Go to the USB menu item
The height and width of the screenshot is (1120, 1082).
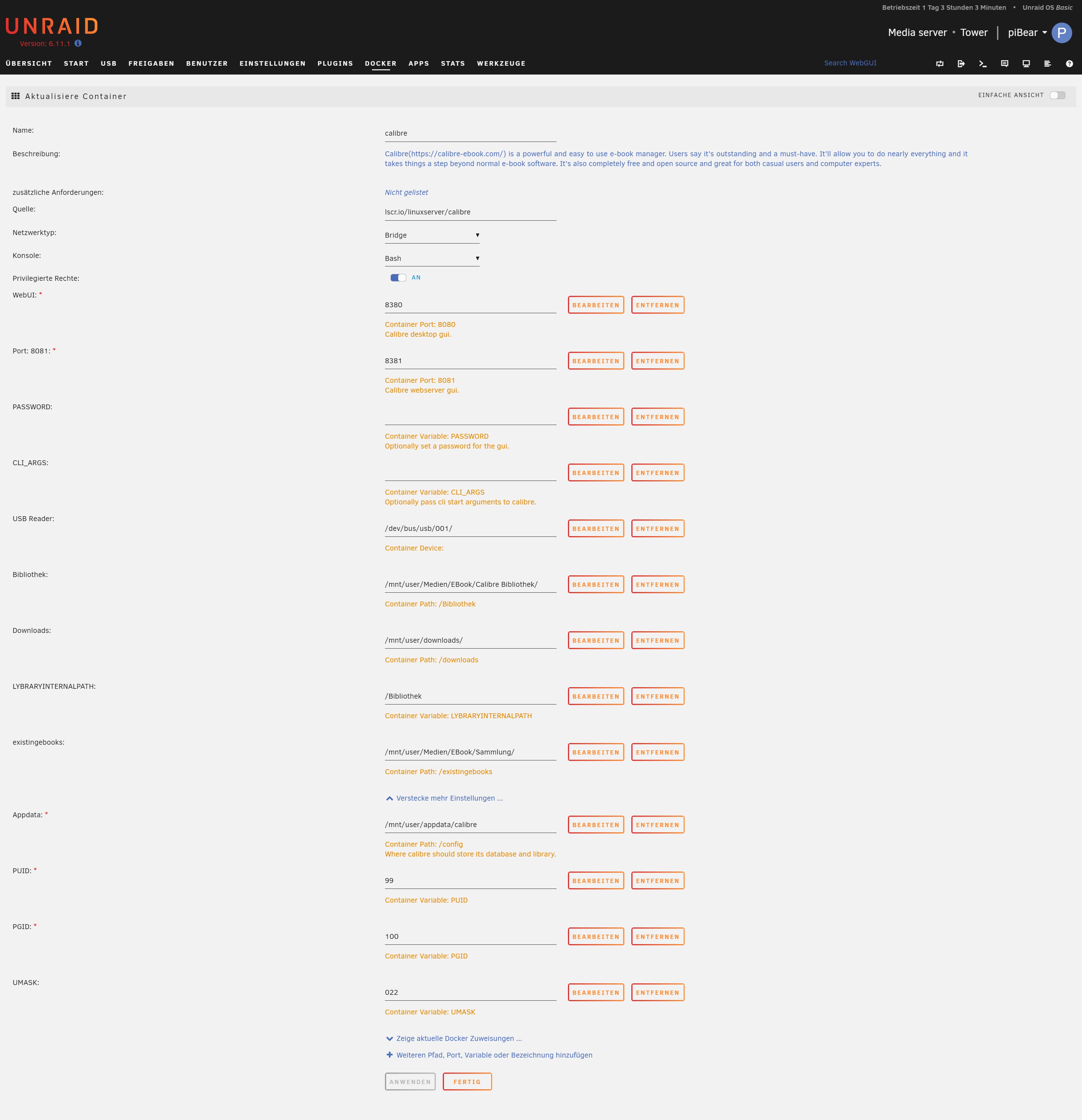108,63
